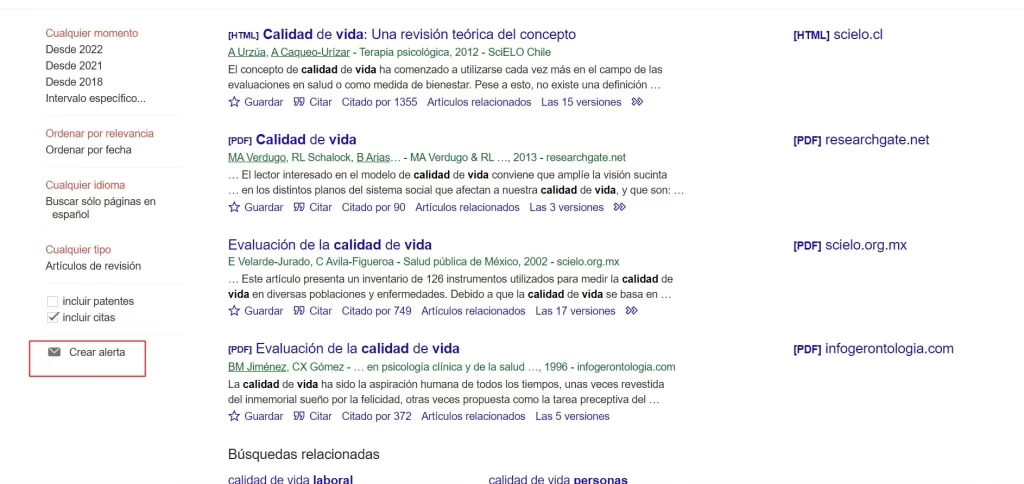Screen dimensions: 1024x484
Task: Click star icon for Velarde-Jurado result
Action: click(x=234, y=311)
